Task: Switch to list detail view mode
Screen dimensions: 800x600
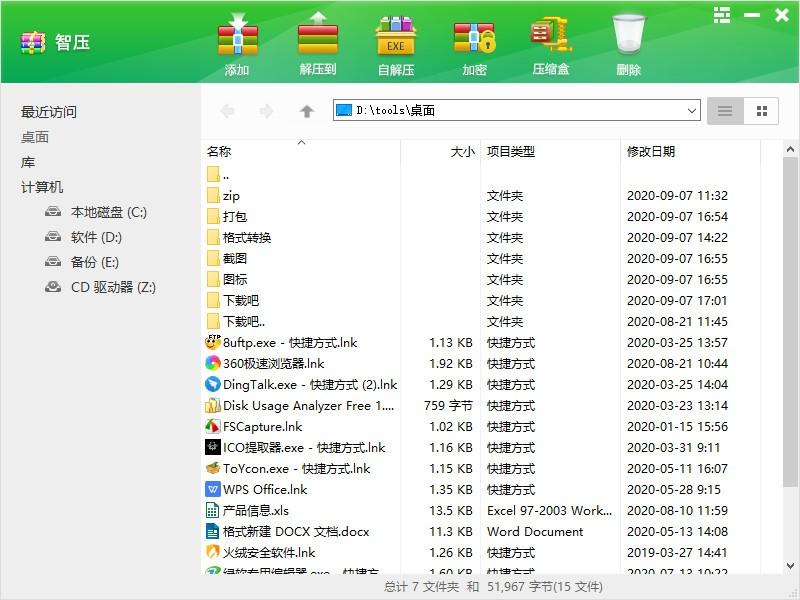Action: point(726,111)
